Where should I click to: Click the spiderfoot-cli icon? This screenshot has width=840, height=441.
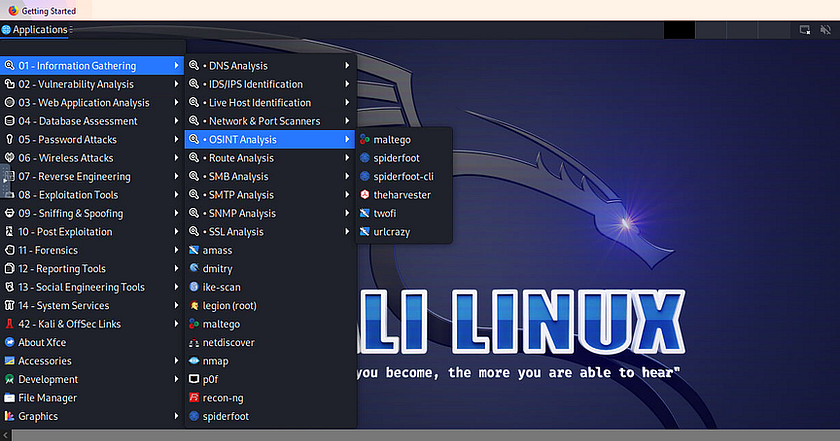pyautogui.click(x=365, y=176)
